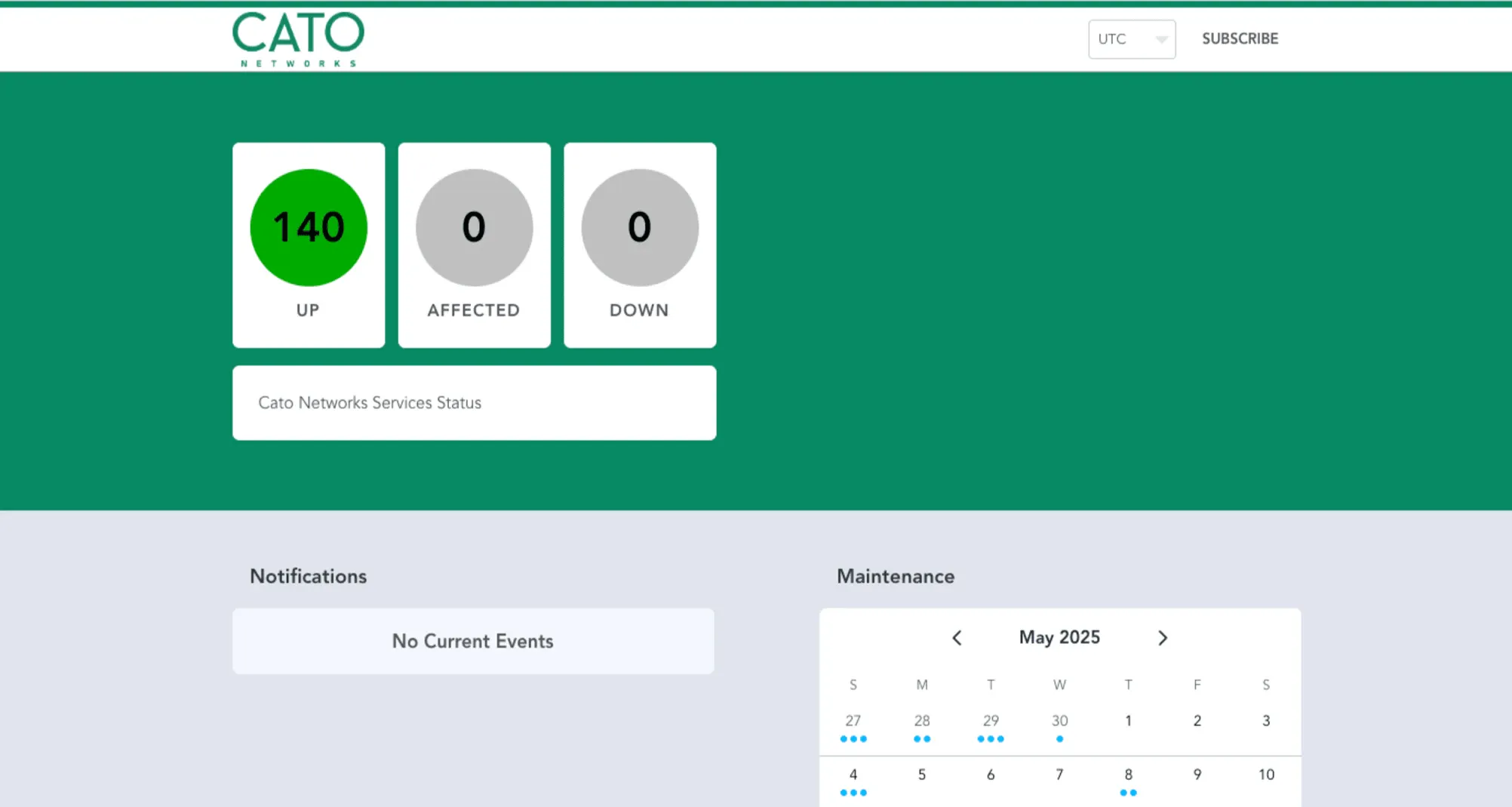
Task: Select May 2 in calendar
Action: click(1197, 721)
